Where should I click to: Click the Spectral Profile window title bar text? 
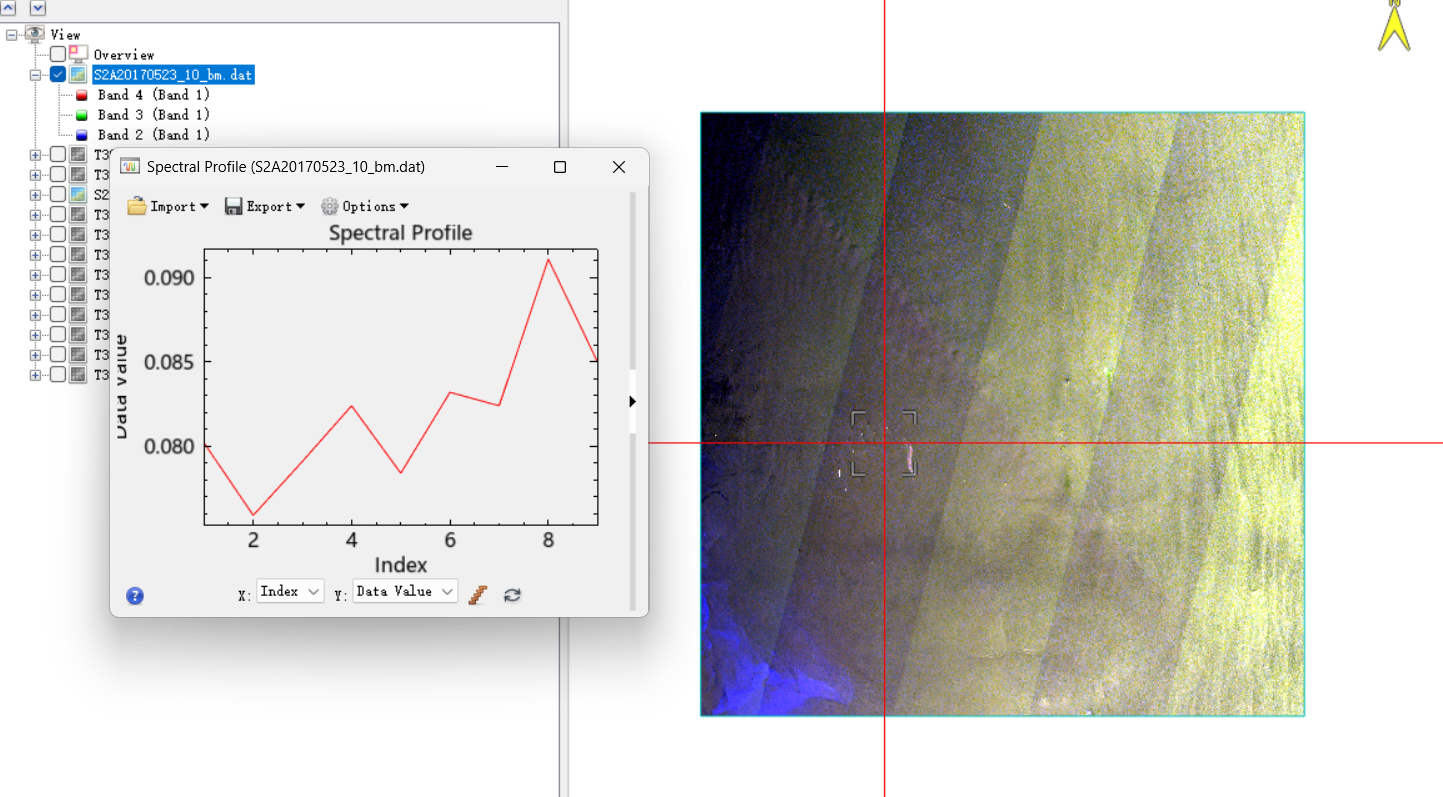click(286, 167)
